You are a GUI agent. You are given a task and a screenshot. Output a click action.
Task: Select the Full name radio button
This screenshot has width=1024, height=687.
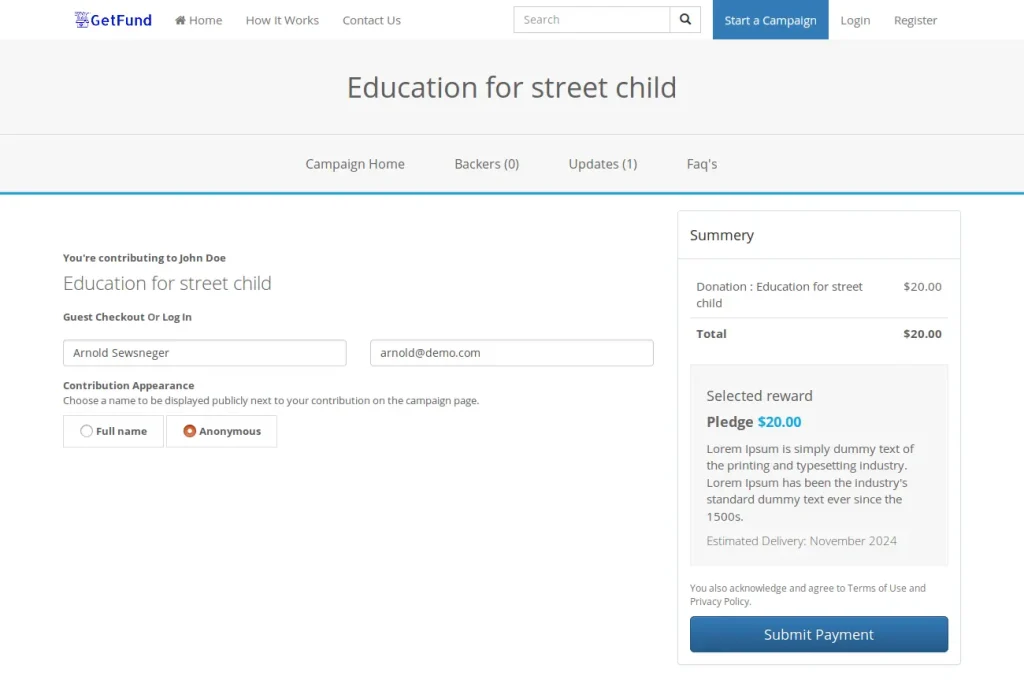pyautogui.click(x=86, y=431)
